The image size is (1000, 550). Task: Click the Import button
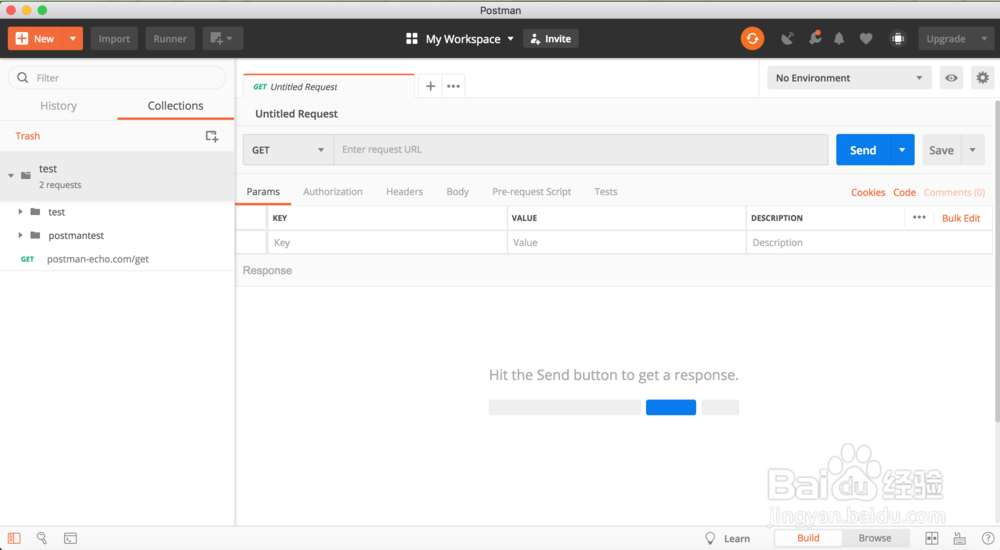[114, 38]
